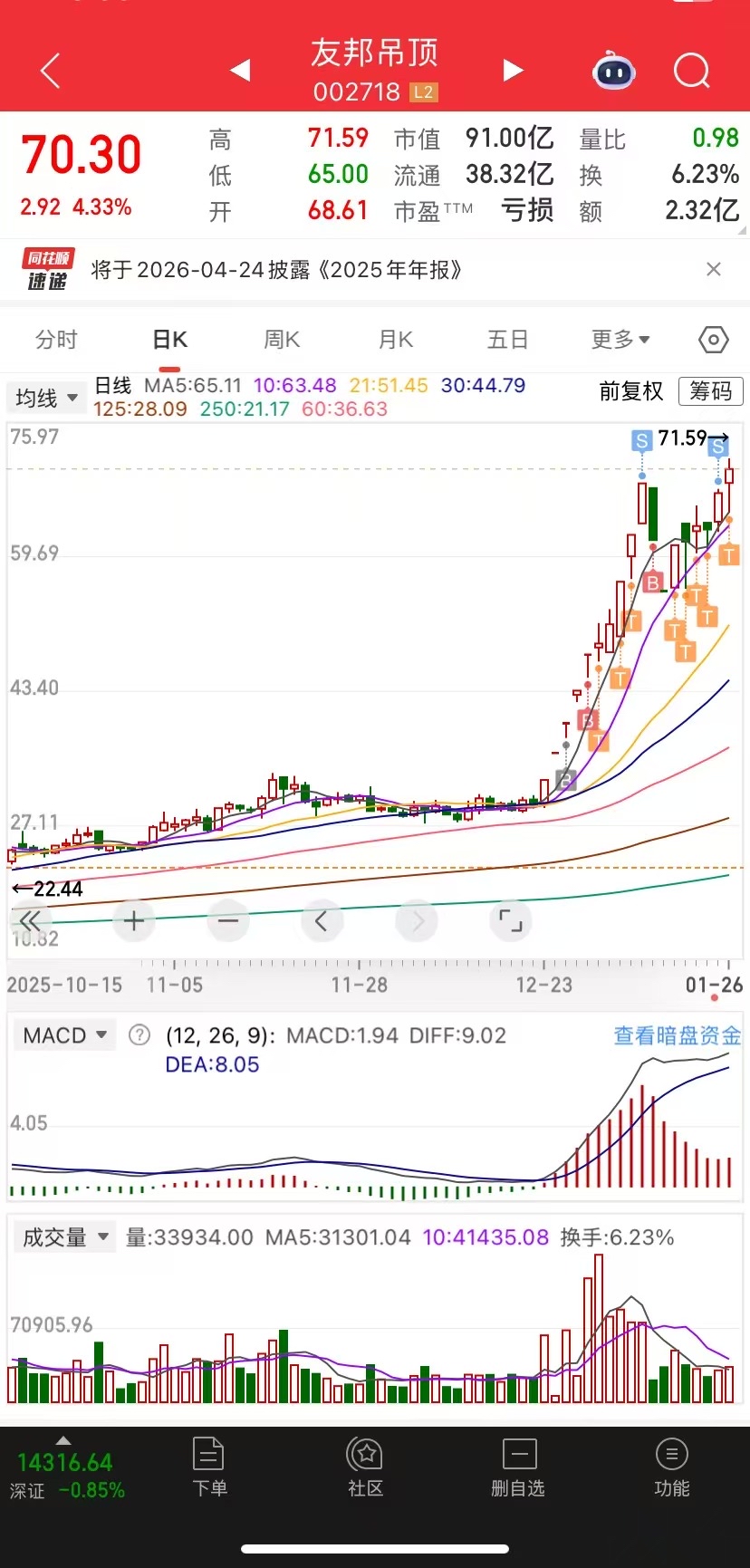Move chart one candle right
Viewport: 750px width, 1568px height.
click(x=417, y=921)
